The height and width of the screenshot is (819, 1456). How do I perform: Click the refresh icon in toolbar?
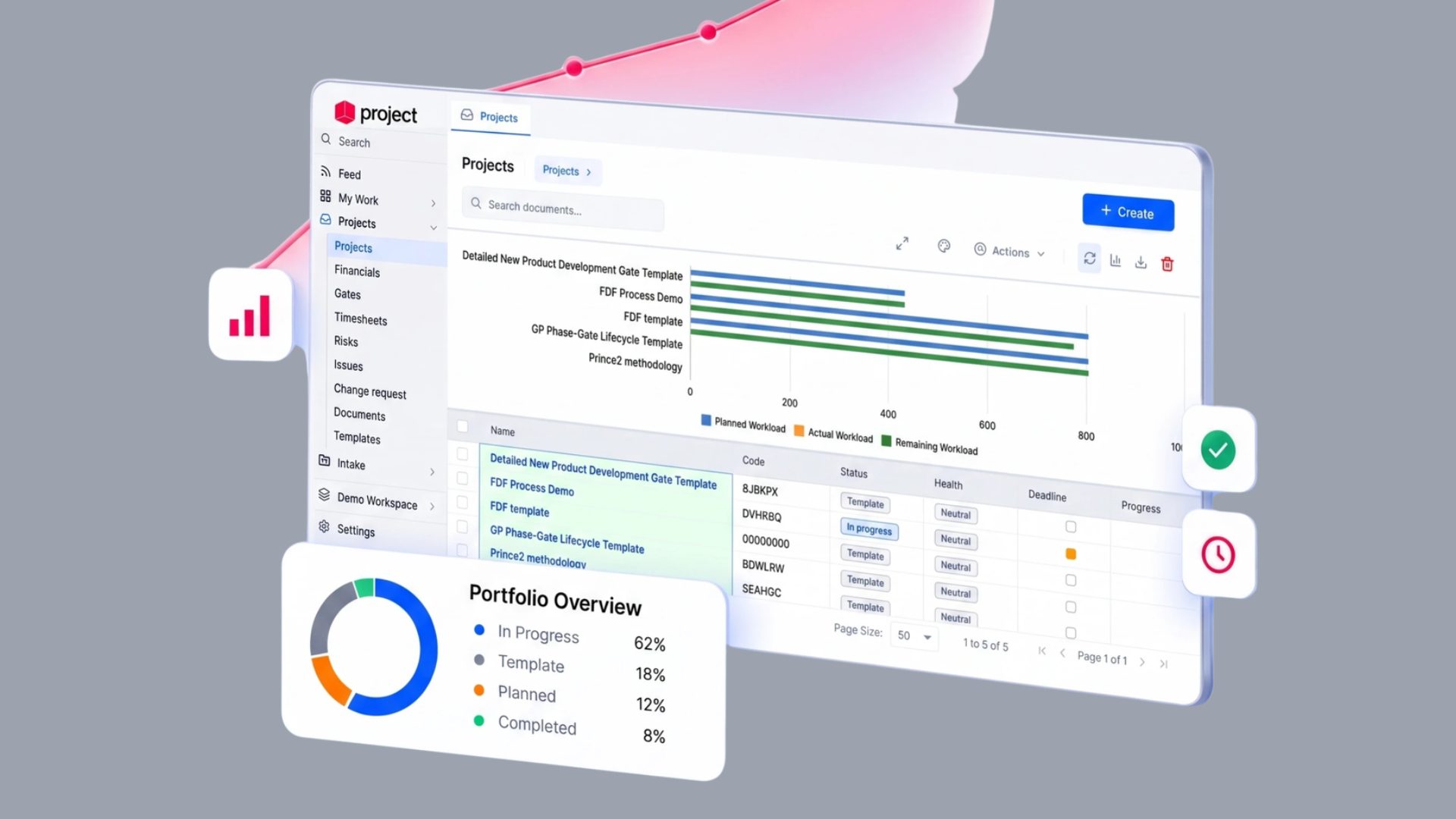pyautogui.click(x=1090, y=258)
